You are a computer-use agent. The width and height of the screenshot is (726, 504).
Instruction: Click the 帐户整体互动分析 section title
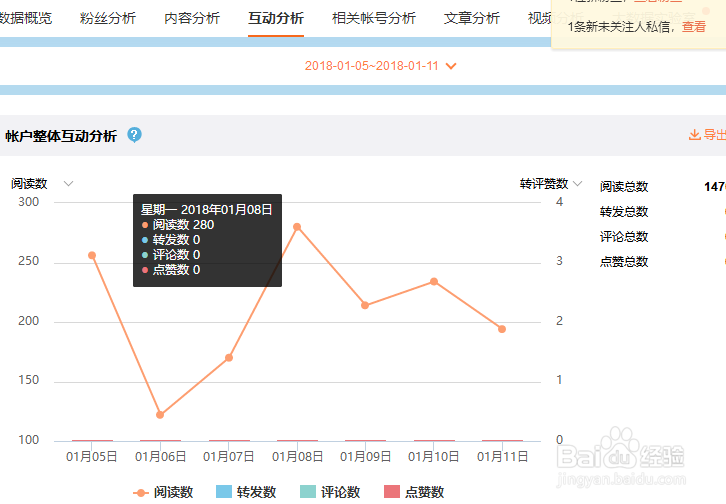tap(61, 136)
